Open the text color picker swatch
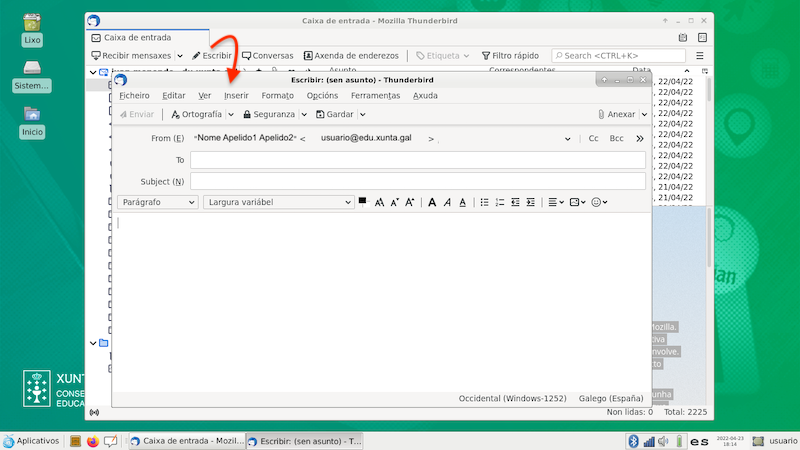 coord(363,201)
